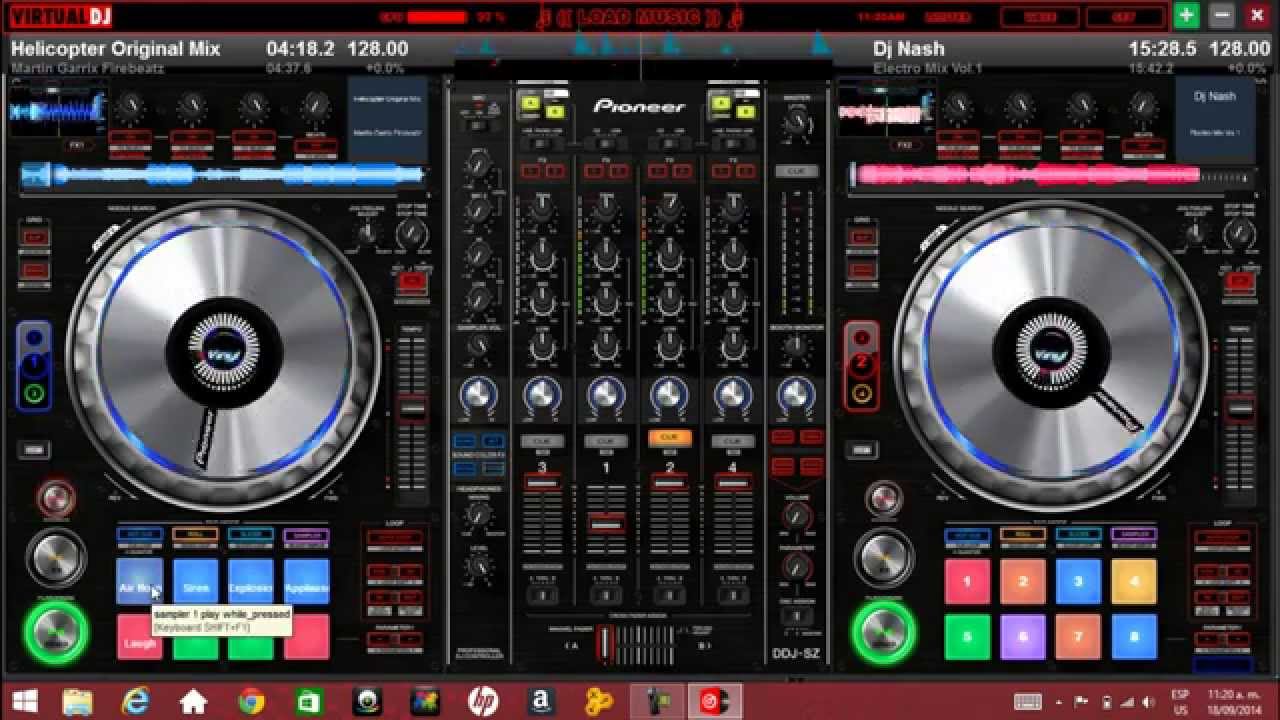Click the left deck auto loop button

click(394, 538)
